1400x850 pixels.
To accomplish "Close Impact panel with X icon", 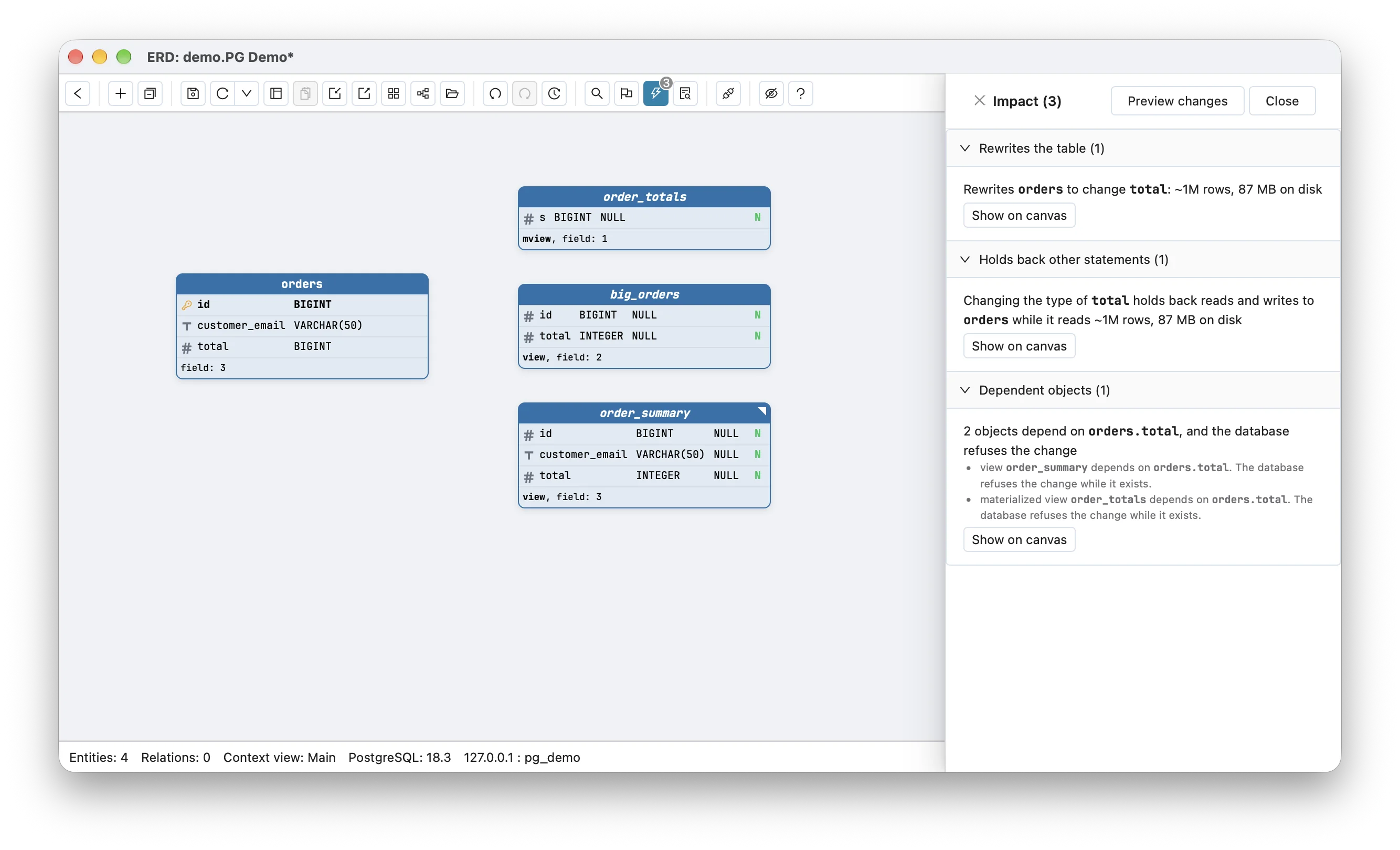I will click(980, 101).
